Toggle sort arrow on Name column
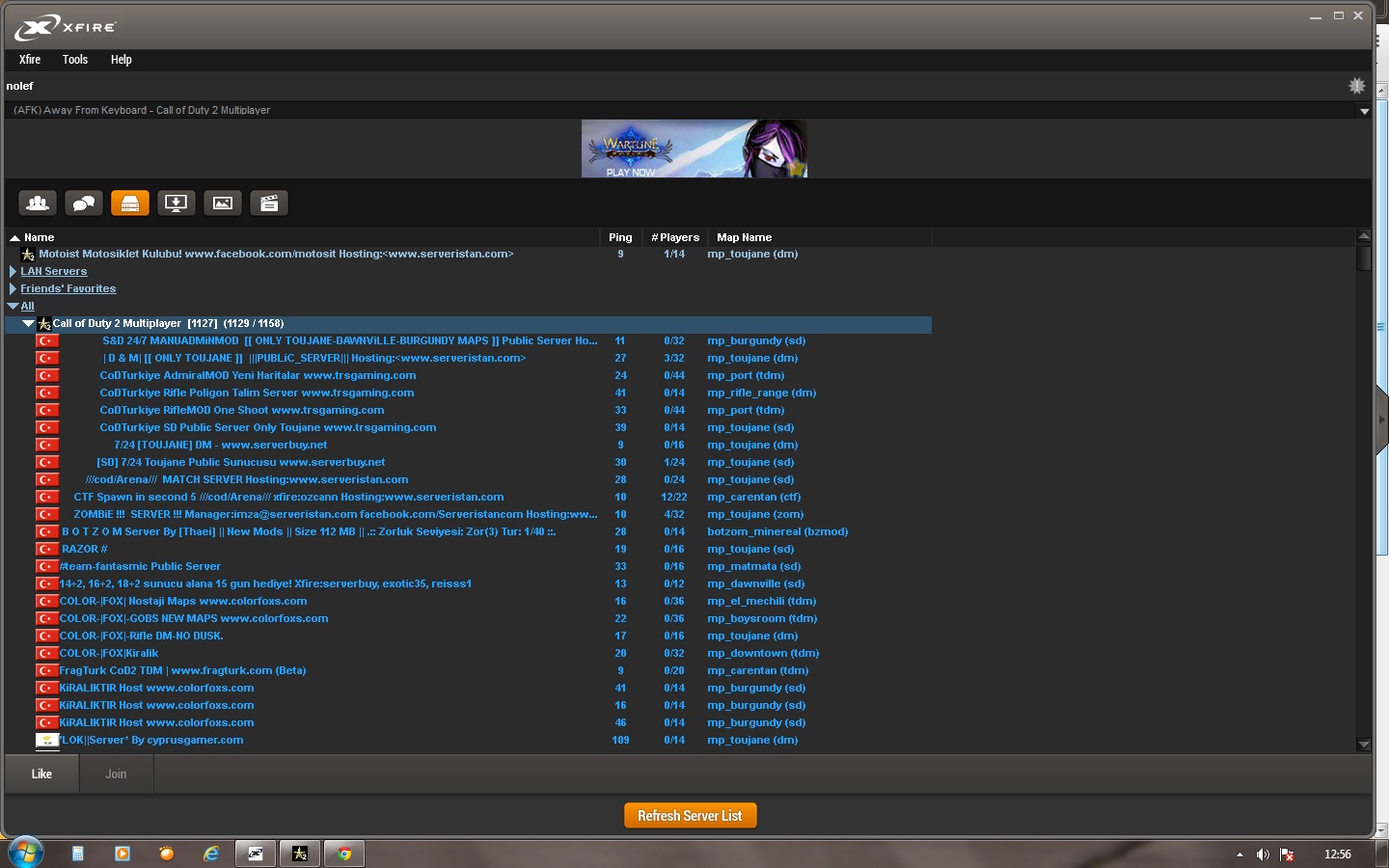Screen dimensions: 1389x868 click(x=14, y=237)
